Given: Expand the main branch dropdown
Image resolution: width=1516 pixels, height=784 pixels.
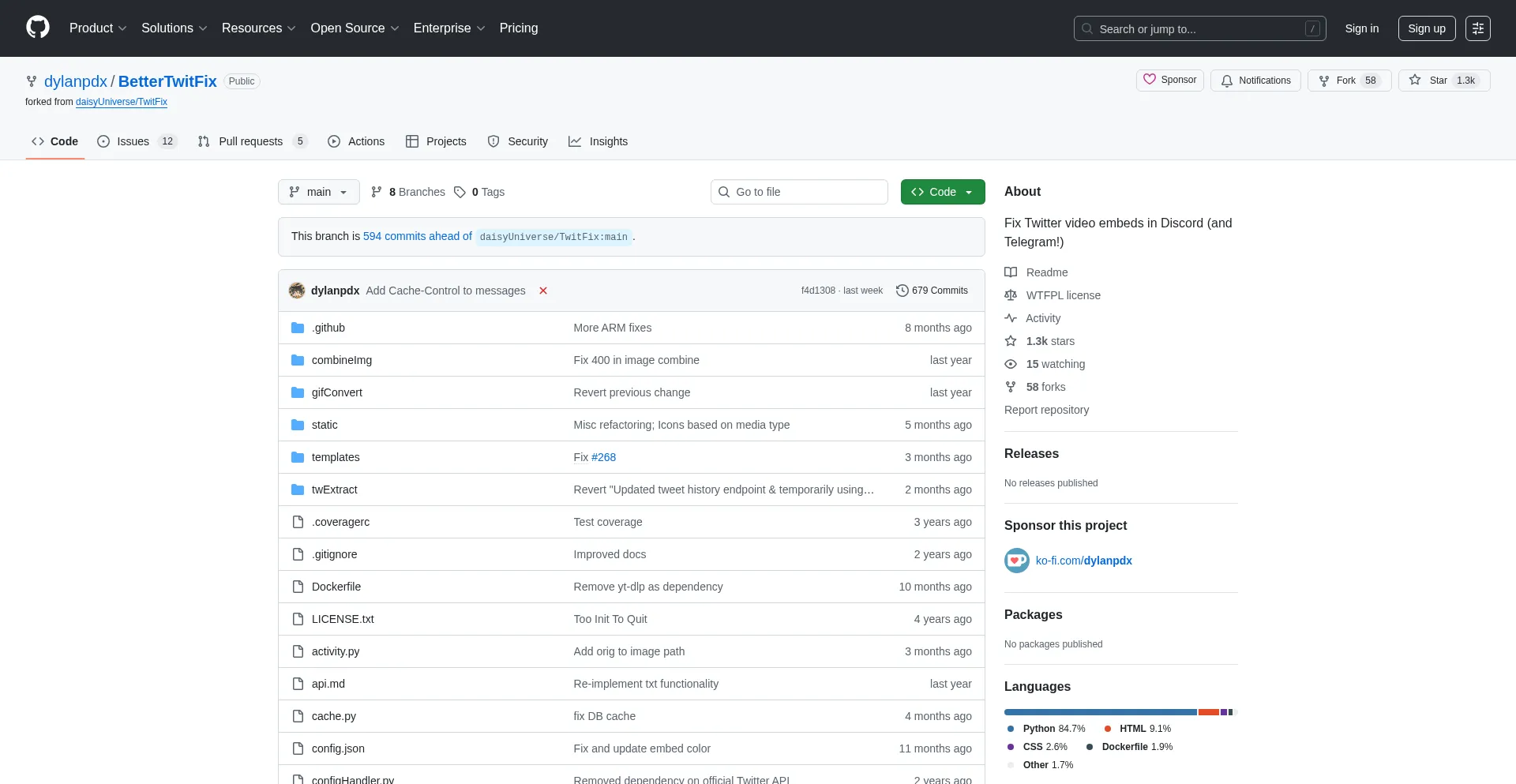Looking at the screenshot, I should pos(318,192).
